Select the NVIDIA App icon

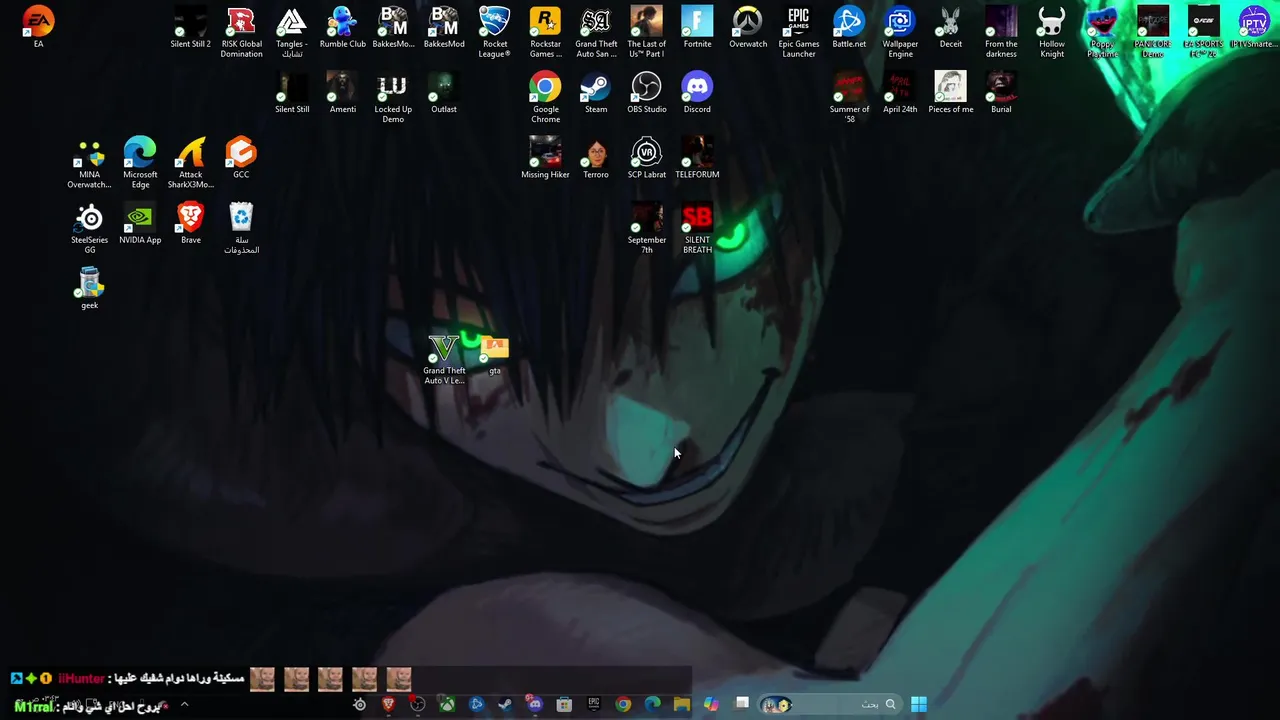140,222
